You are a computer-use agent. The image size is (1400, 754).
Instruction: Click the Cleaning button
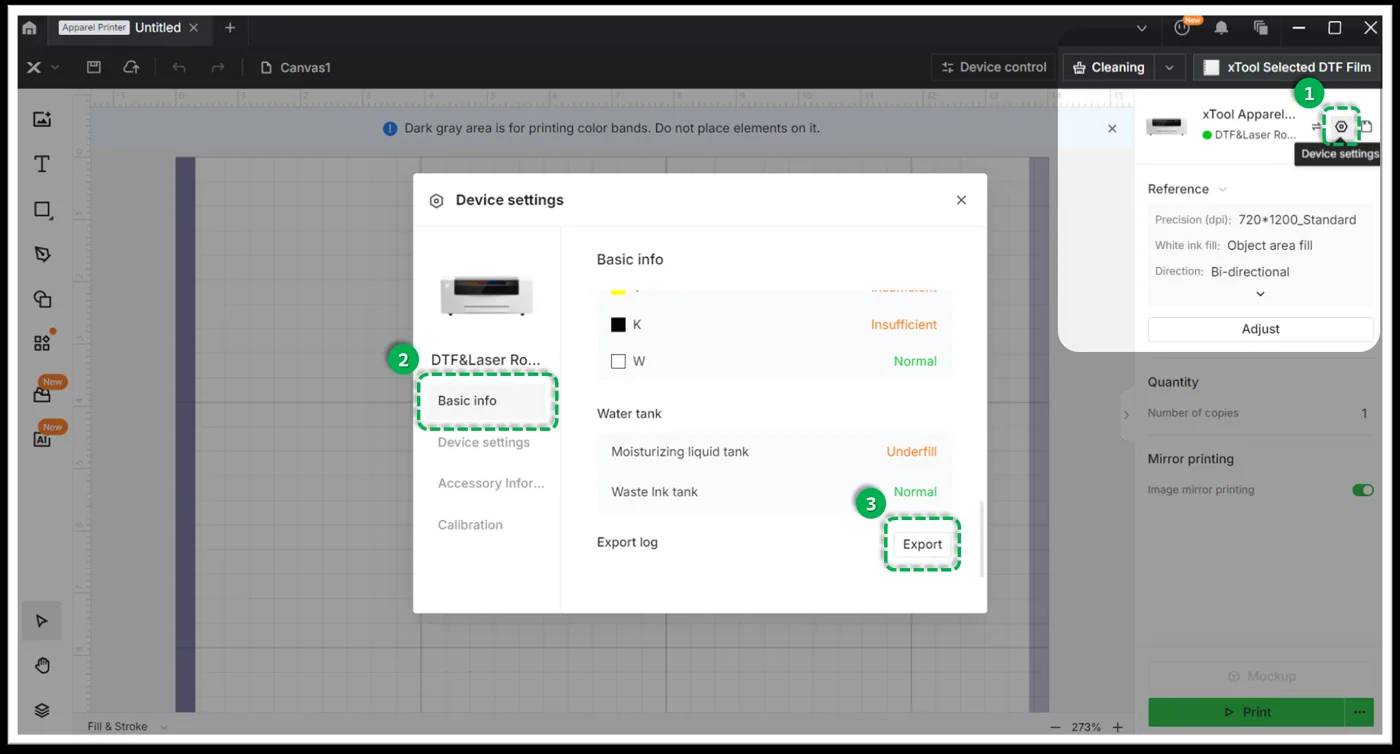(1109, 67)
